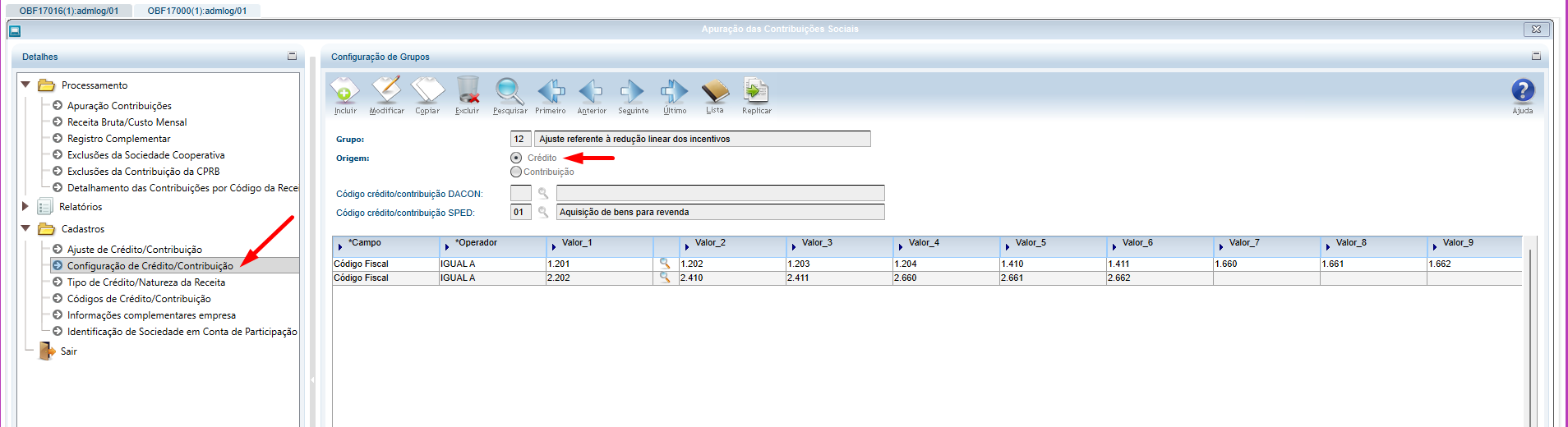The image size is (1568, 427).
Task: Click the Sair exit door icon
Action: [x=47, y=351]
